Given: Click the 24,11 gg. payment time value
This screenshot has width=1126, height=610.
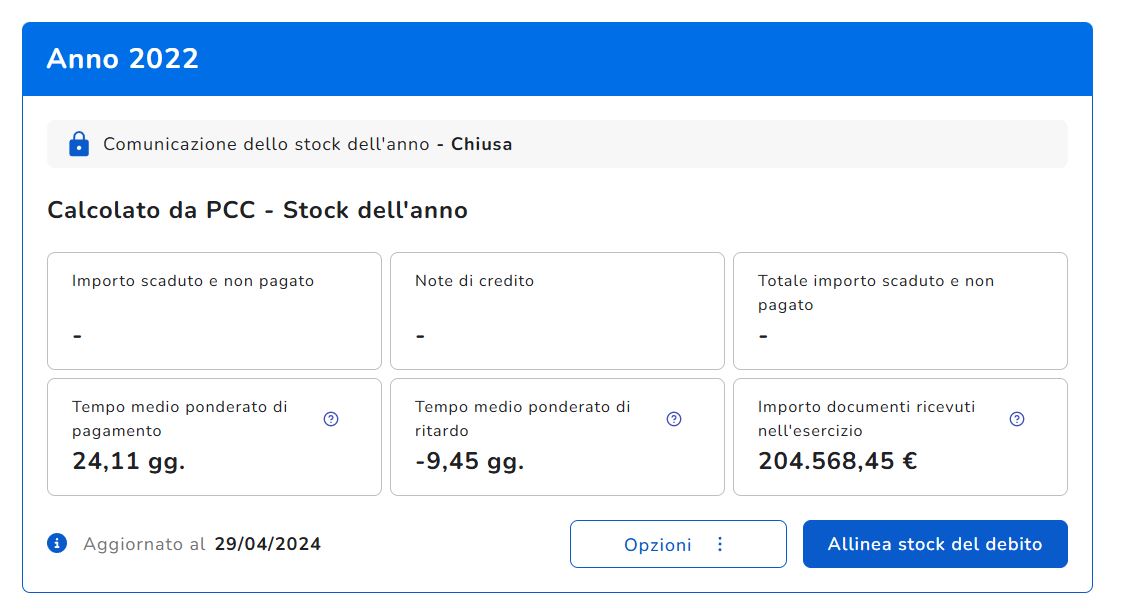Looking at the screenshot, I should [129, 461].
